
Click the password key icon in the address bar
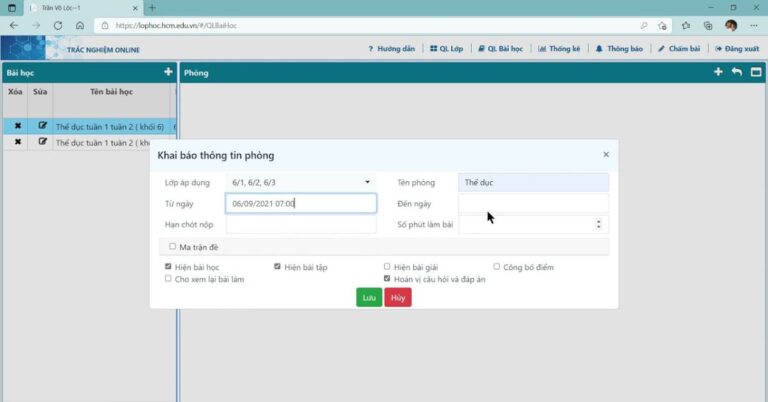[x=644, y=25]
